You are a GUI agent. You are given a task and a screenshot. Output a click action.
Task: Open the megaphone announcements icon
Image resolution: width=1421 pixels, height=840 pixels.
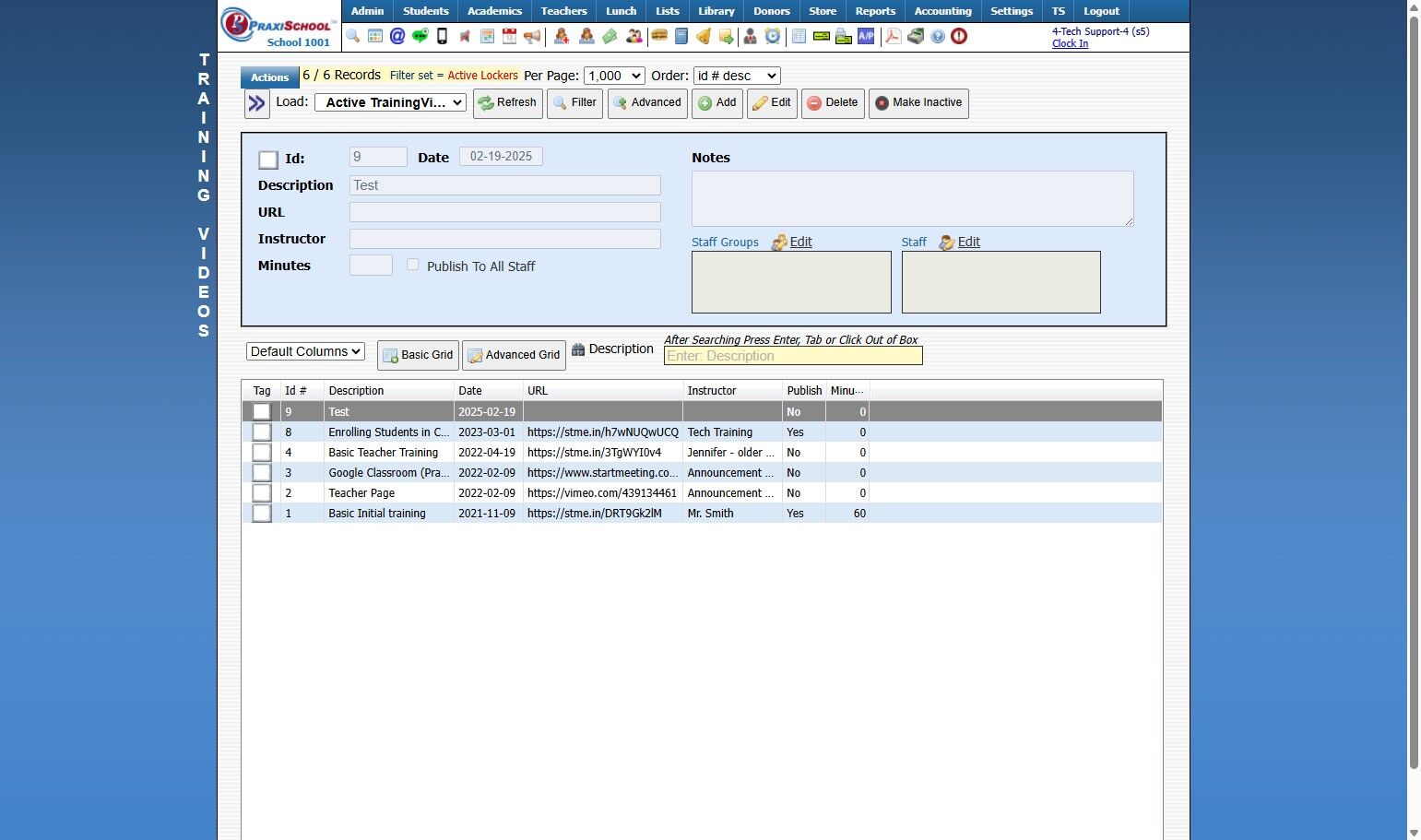[532, 36]
